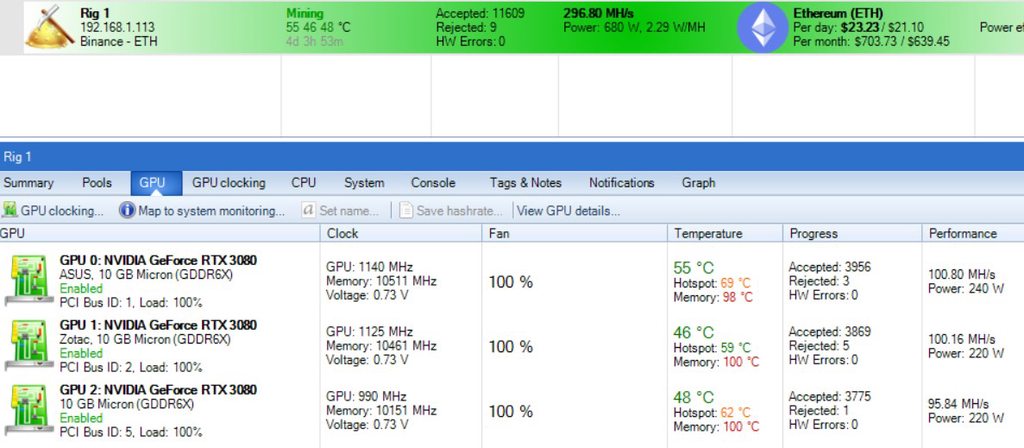
Task: Sort by the GPU column header
Action: [x=160, y=233]
